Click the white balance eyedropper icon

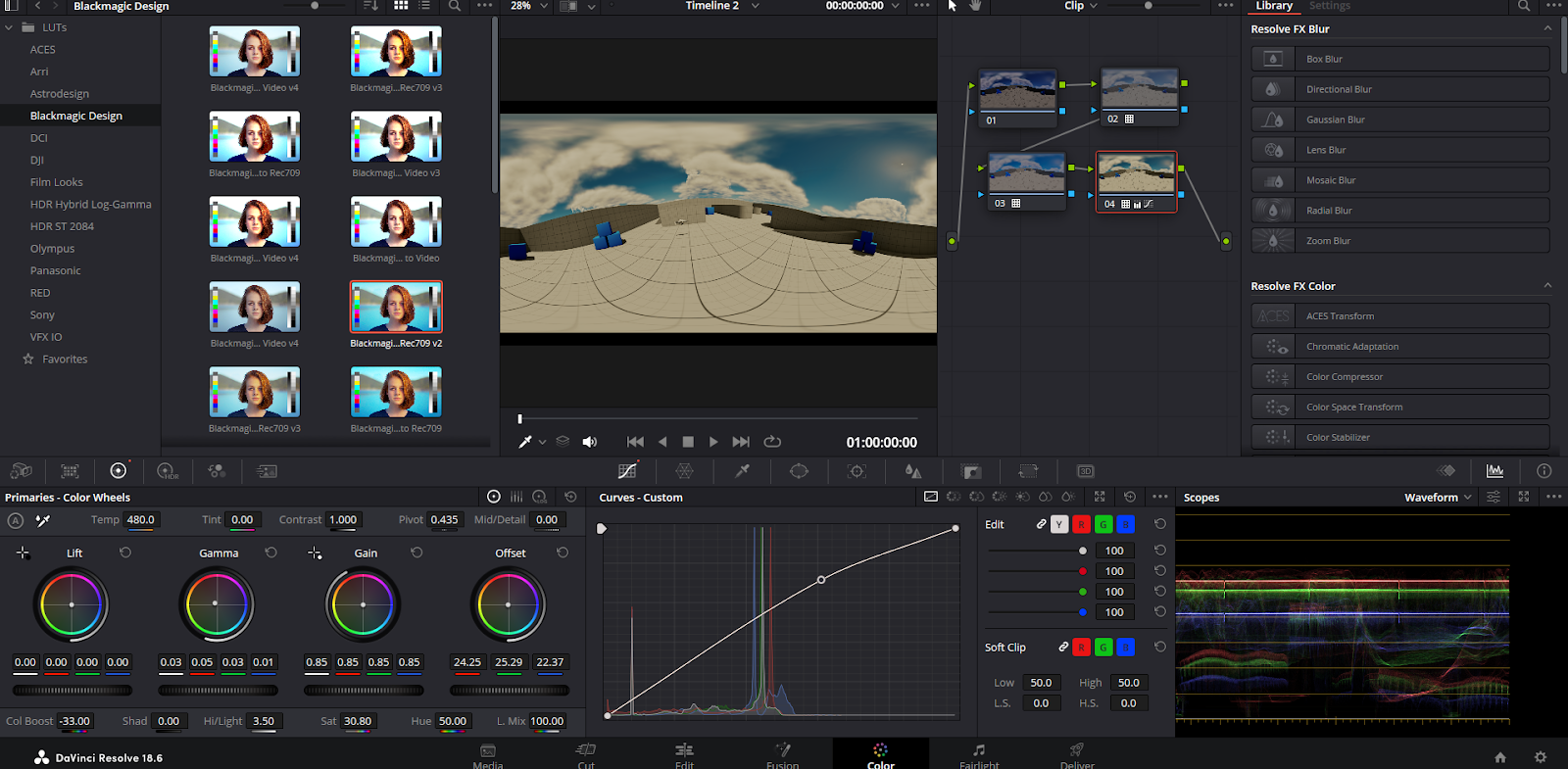[x=43, y=520]
